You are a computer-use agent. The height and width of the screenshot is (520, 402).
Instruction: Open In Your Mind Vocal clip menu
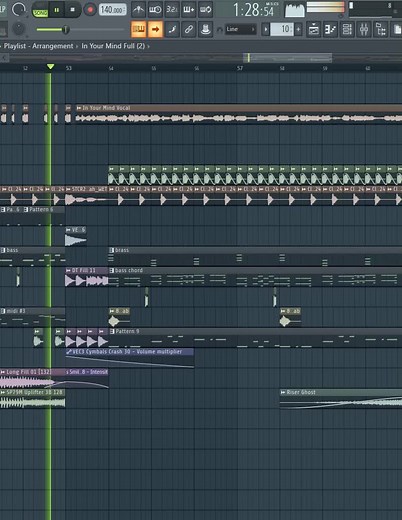click(x=79, y=108)
